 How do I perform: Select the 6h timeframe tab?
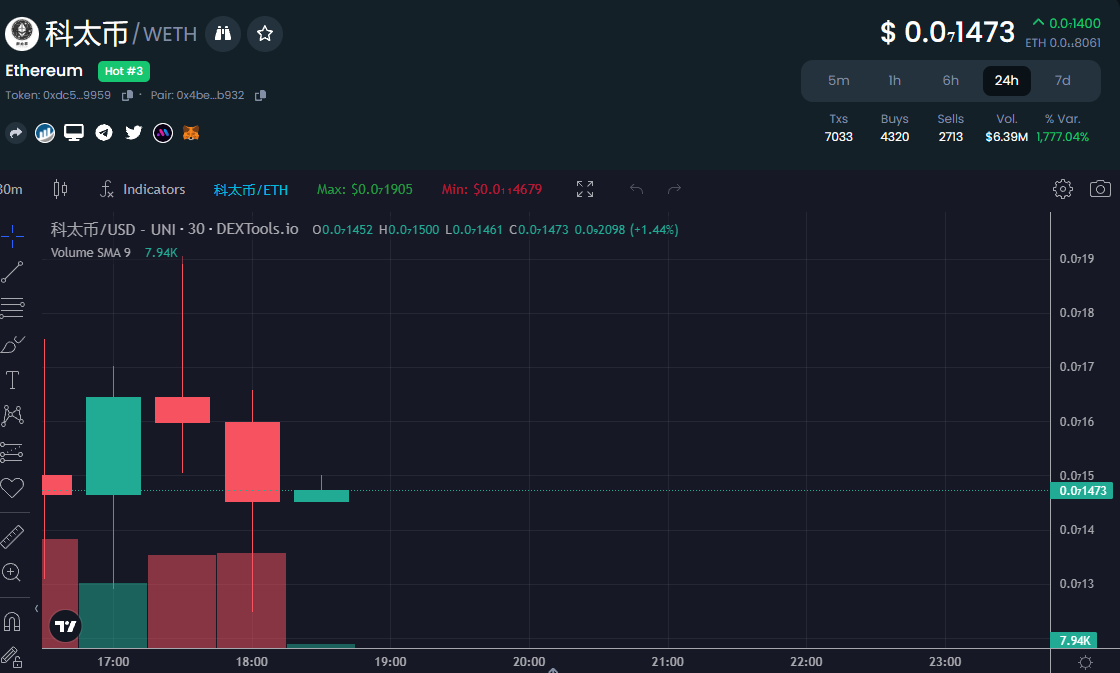pos(950,81)
